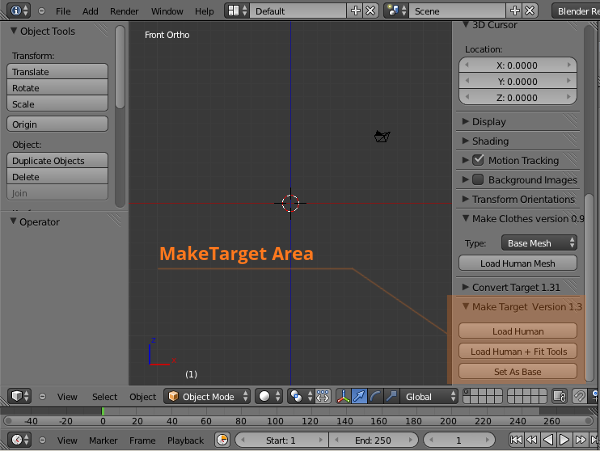Viewport: 600px width, 451px height.
Task: Click the Rotate button
Action: coord(57,88)
